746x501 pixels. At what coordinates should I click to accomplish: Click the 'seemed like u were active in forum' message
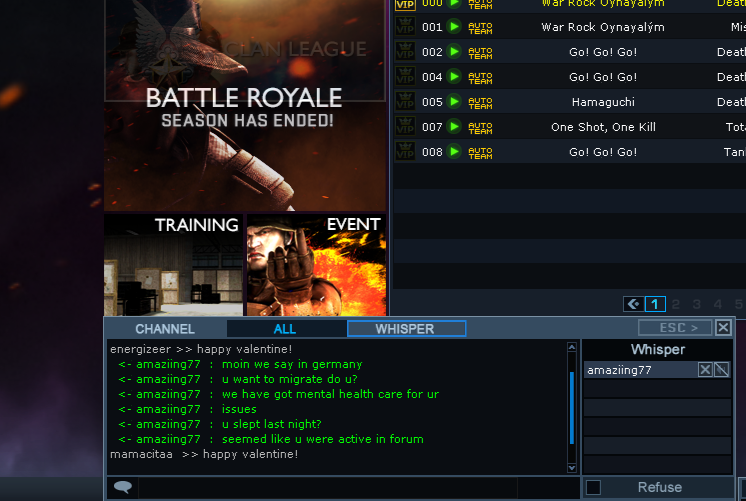click(323, 439)
